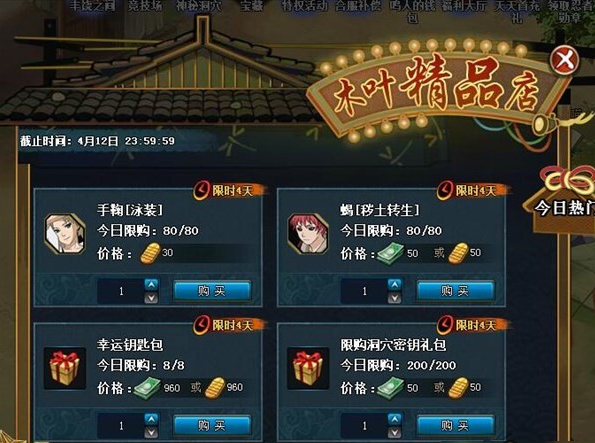Click the gold ingot price icon for 手鞠
595x443 pixels.
(x=150, y=253)
